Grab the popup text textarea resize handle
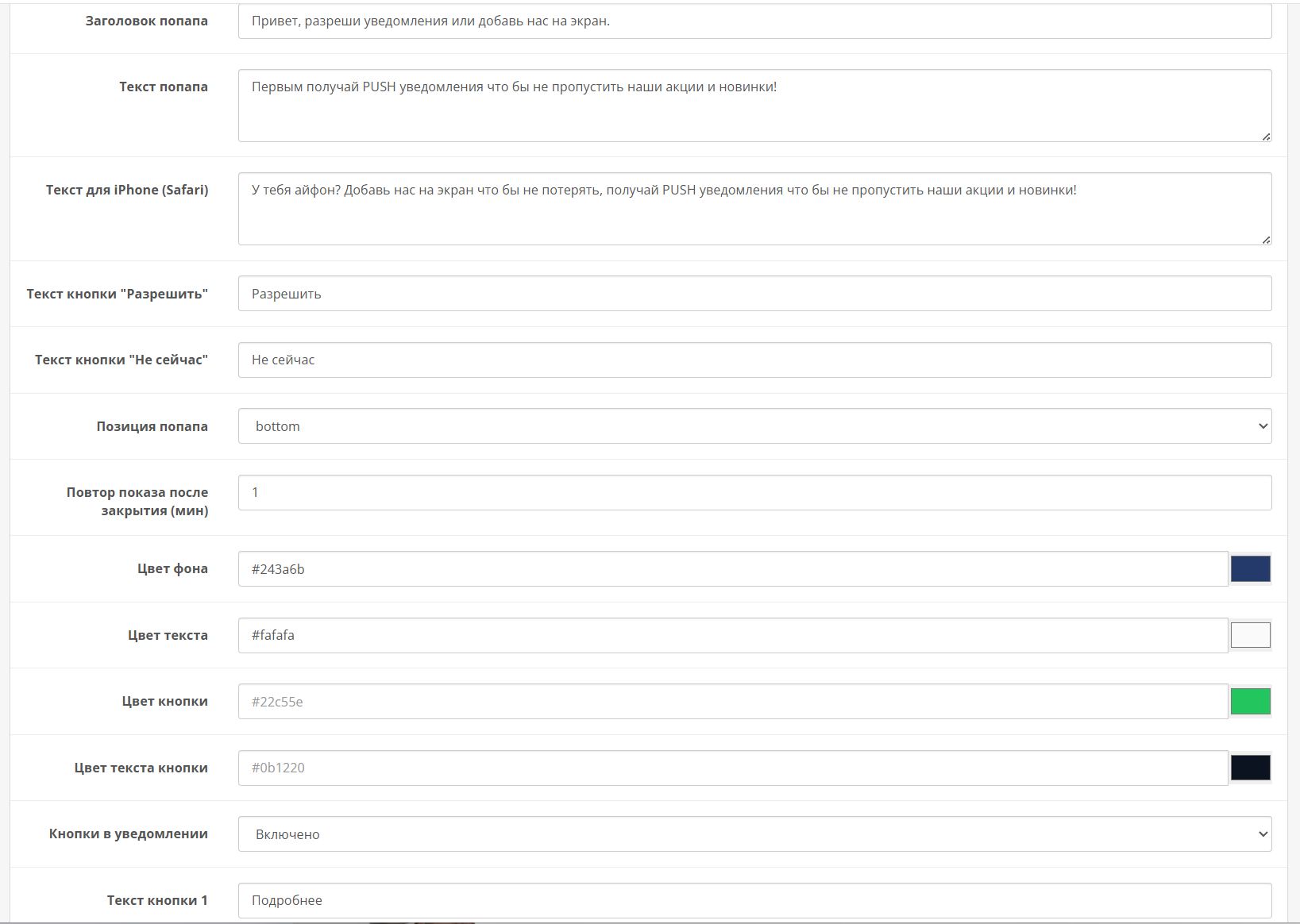1300x924 pixels. tap(1266, 137)
